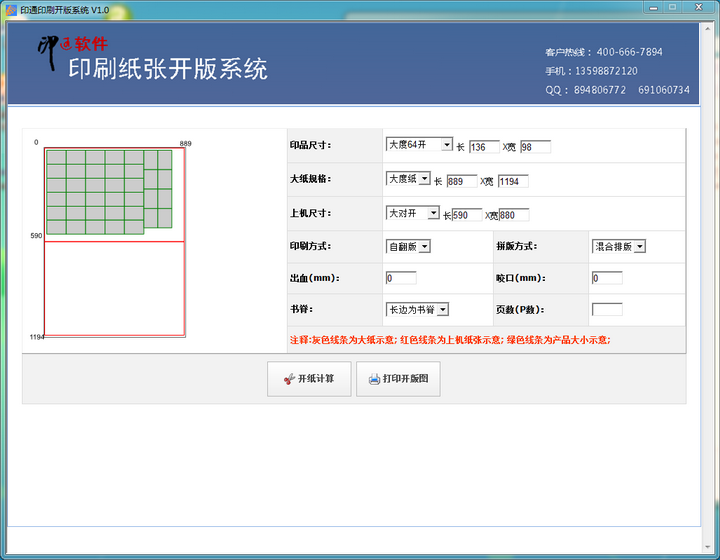Focus the 出血(mm) bleed input field
The image size is (720, 560).
pyautogui.click(x=401, y=278)
